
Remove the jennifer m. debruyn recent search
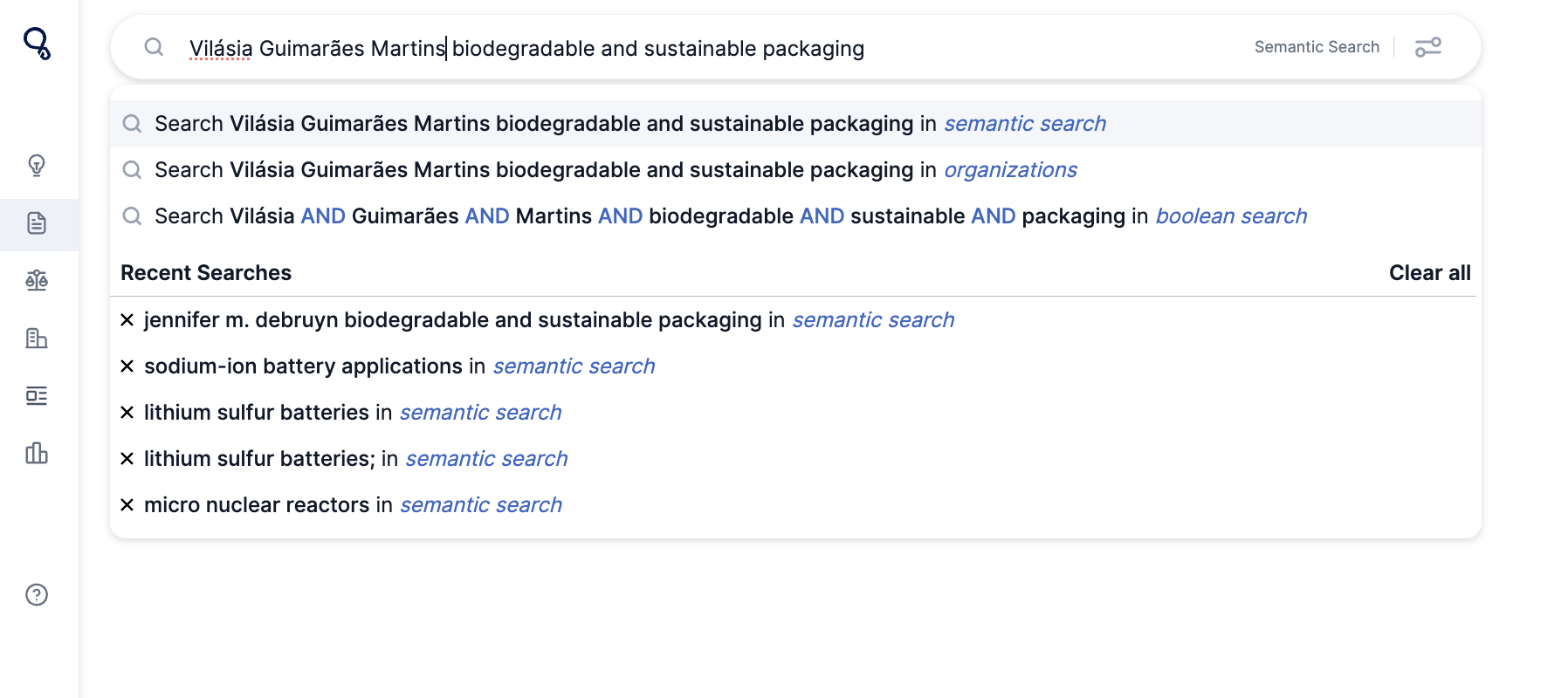tap(127, 320)
